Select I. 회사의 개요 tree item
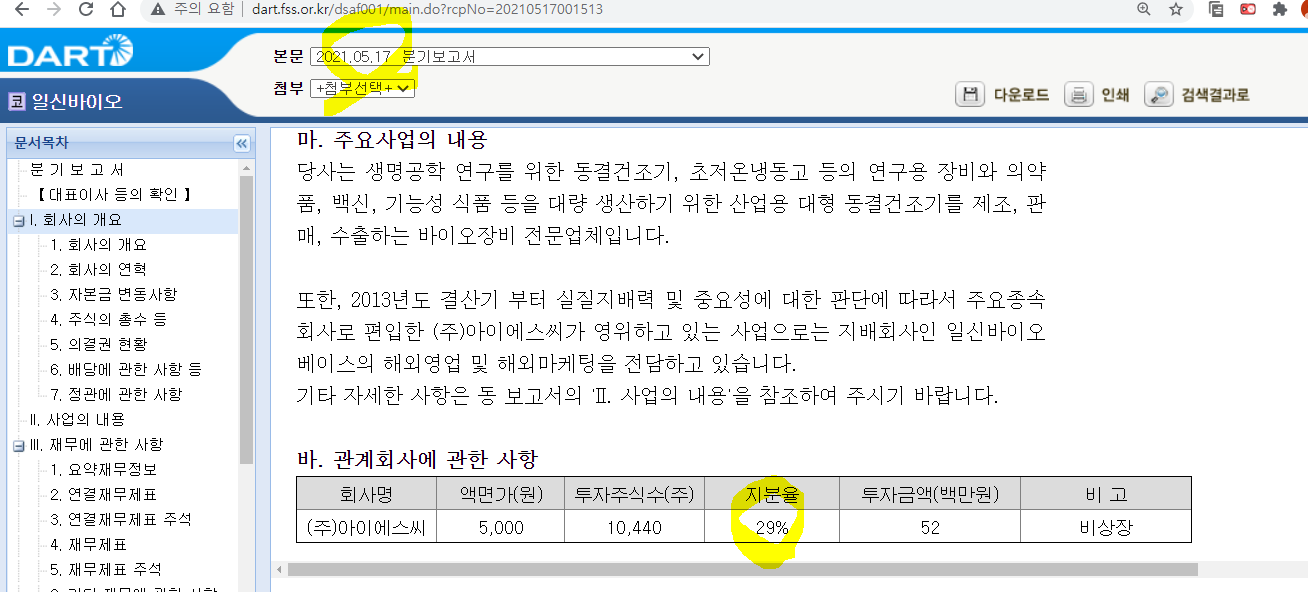 tap(76, 220)
